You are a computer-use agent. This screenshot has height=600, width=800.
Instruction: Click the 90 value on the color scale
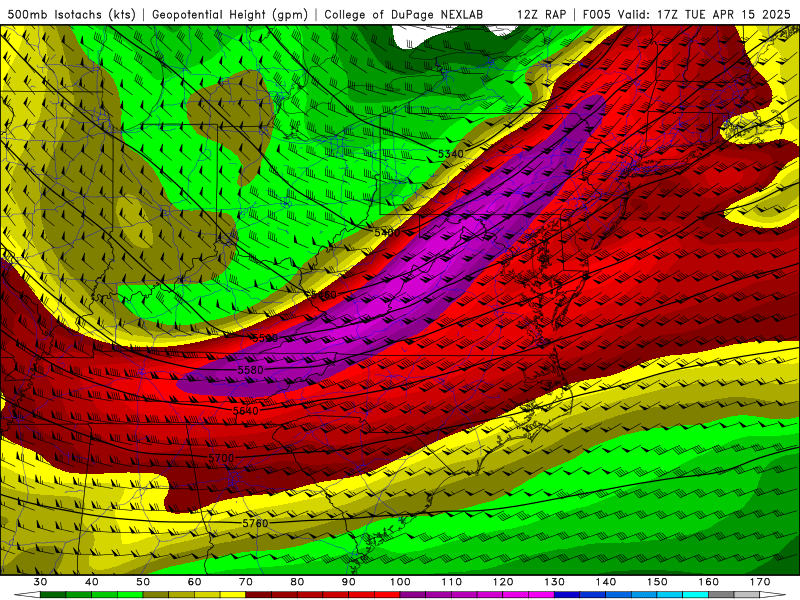[x=349, y=582]
